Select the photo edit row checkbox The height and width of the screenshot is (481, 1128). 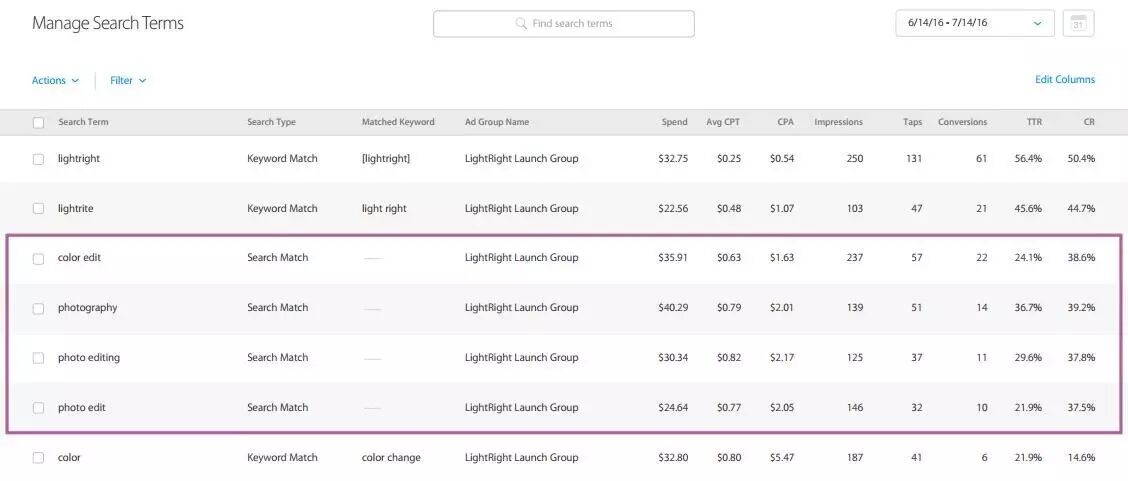(39, 408)
